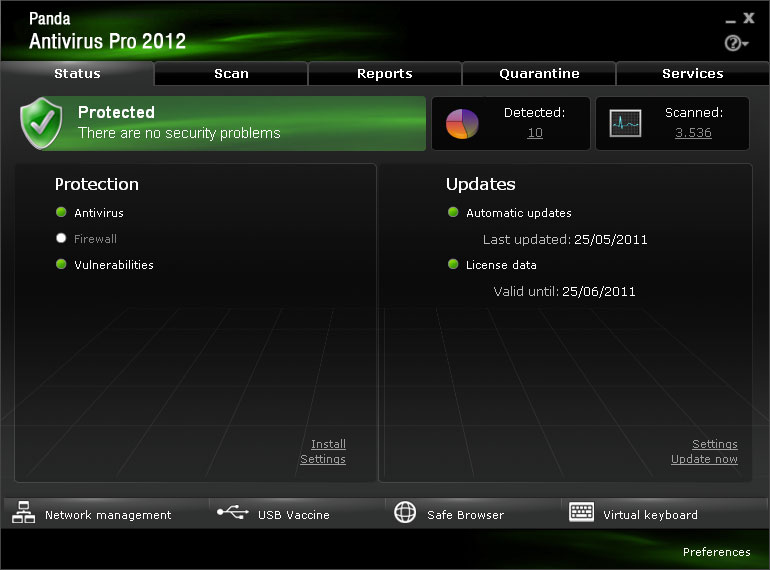Image resolution: width=770 pixels, height=570 pixels.
Task: Click the Scanned activity monitor icon
Action: pyautogui.click(x=625, y=123)
